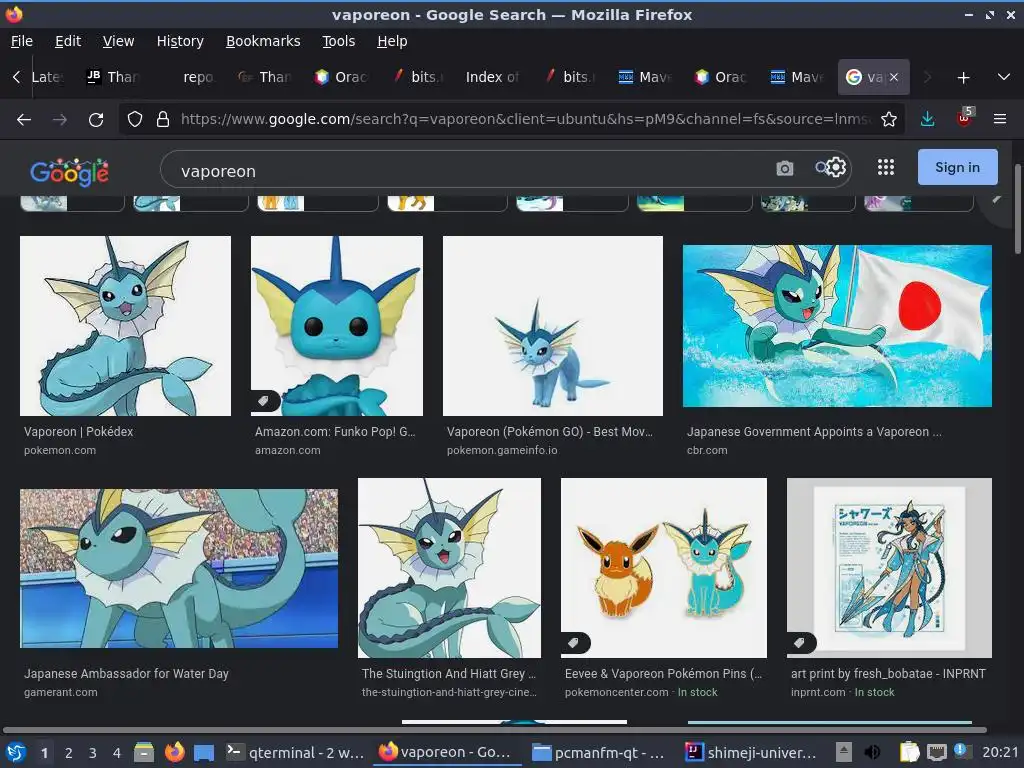
Task: Open the Vaporeon with Japanese flag image
Action: click(837, 326)
